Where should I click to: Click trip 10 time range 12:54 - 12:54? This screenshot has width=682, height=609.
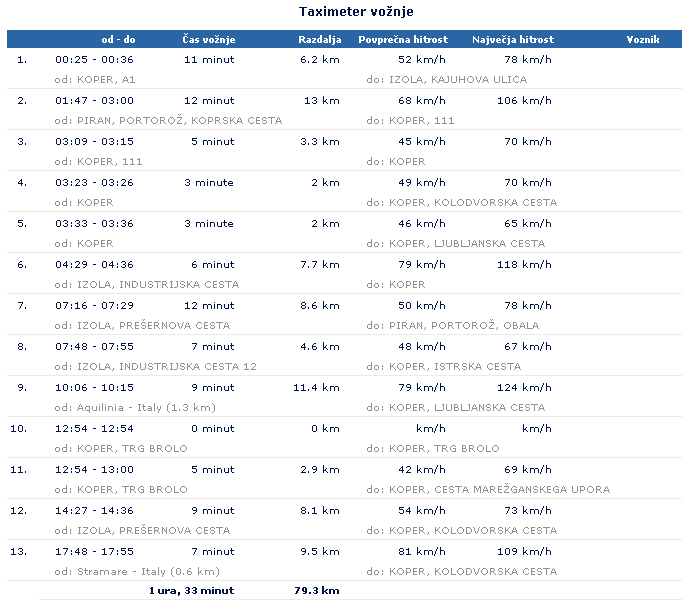(x=94, y=428)
